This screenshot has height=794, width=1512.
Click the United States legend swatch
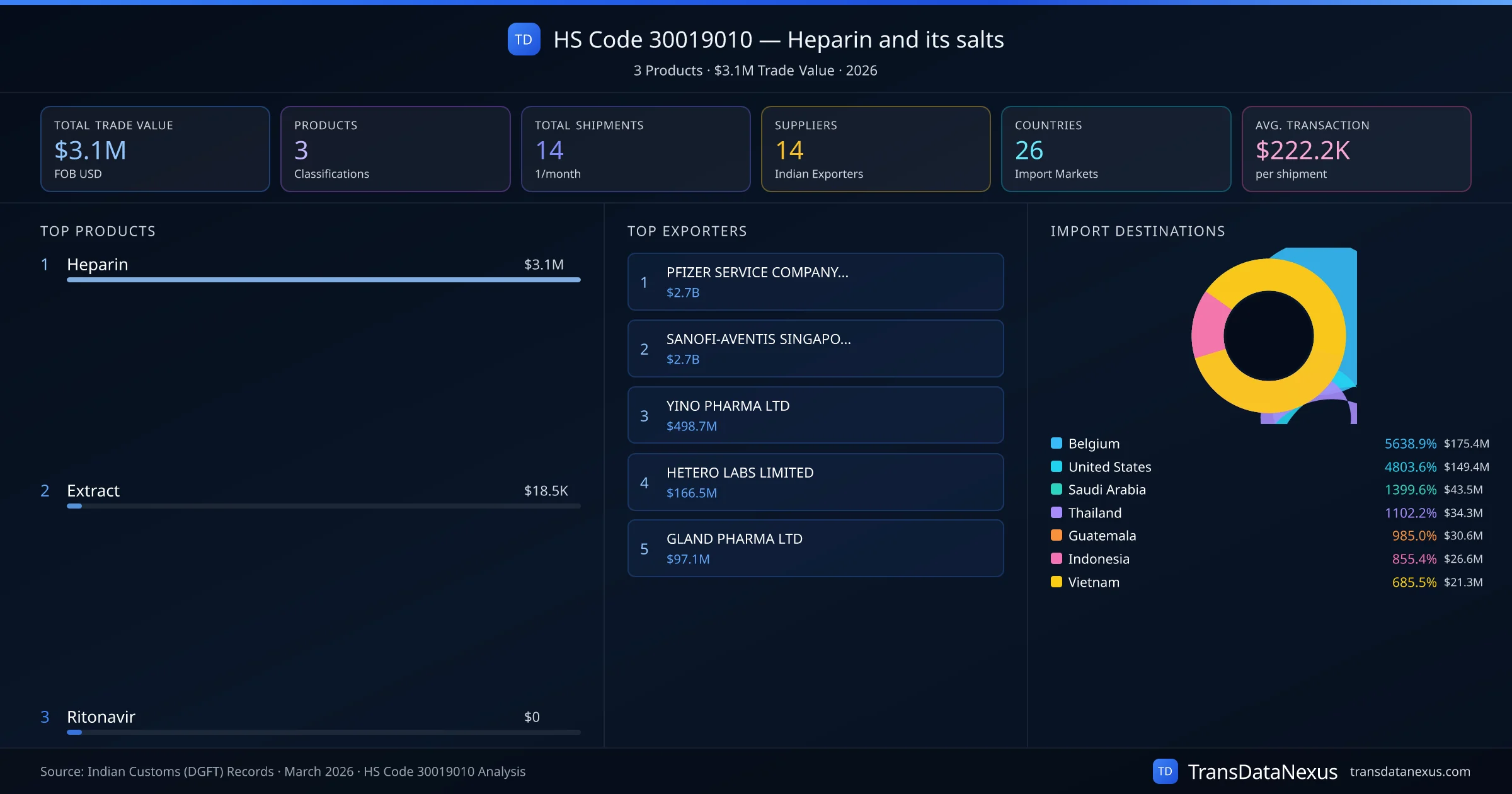[x=1057, y=466]
